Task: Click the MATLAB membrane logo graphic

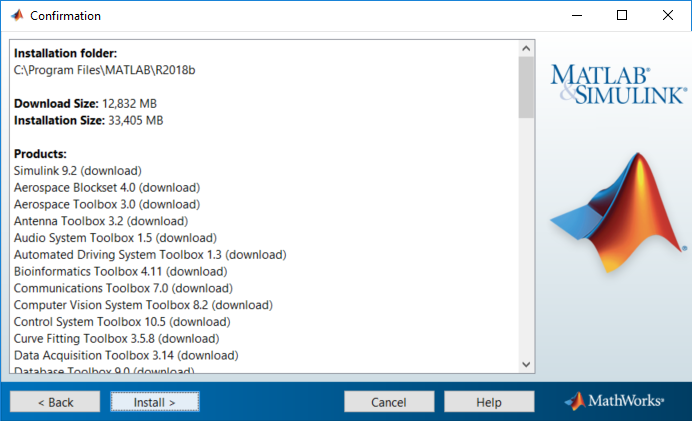Action: click(618, 212)
